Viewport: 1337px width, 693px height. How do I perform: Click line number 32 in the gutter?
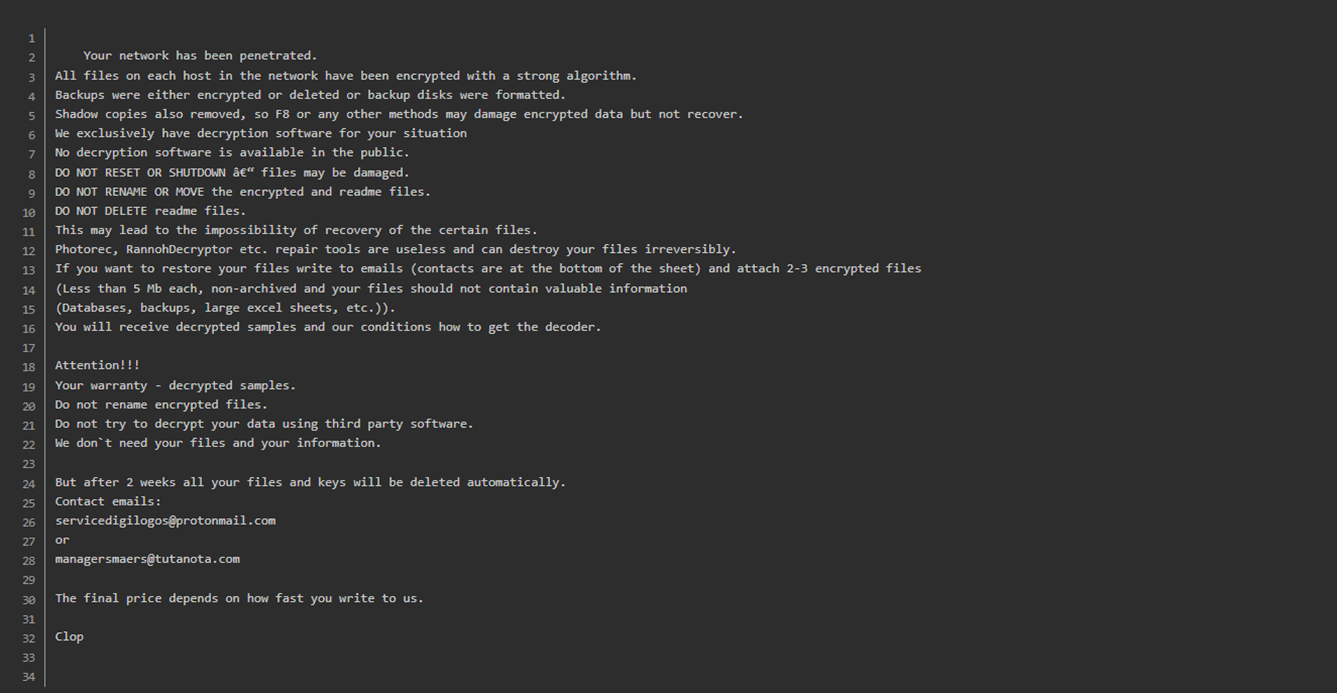pyautogui.click(x=29, y=638)
